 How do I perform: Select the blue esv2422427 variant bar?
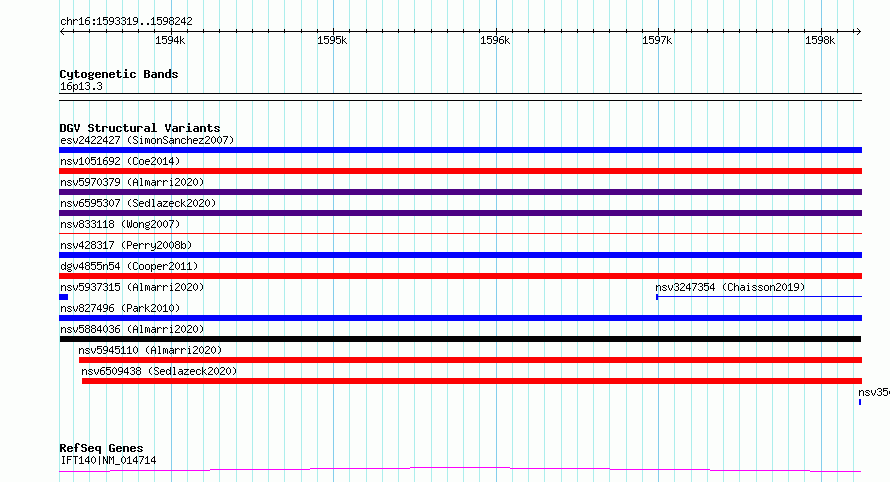tap(460, 150)
